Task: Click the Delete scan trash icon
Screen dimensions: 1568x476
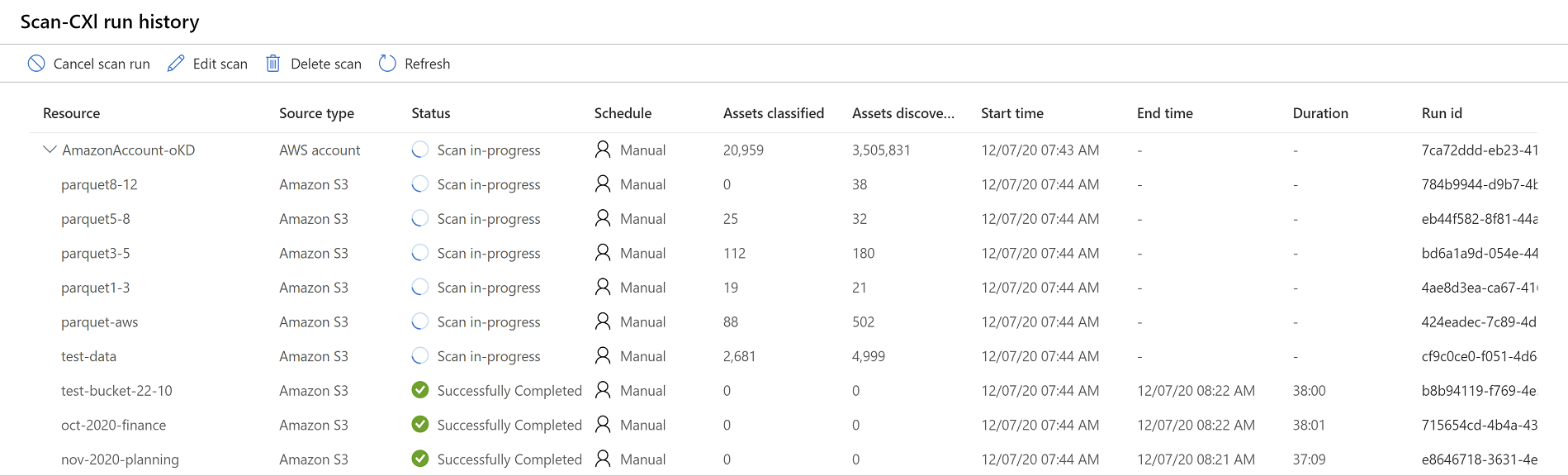Action: point(272,64)
